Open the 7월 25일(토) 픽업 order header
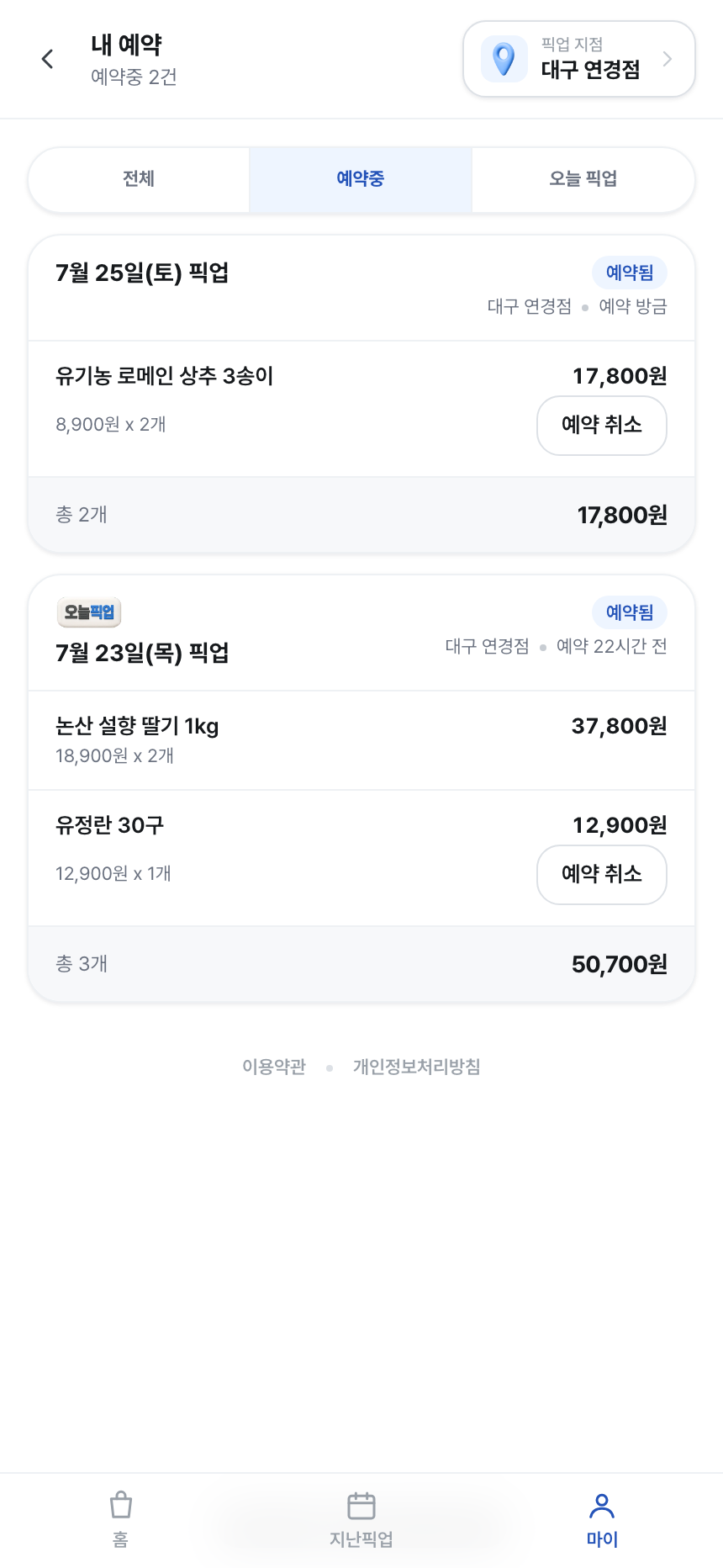 tap(361, 289)
